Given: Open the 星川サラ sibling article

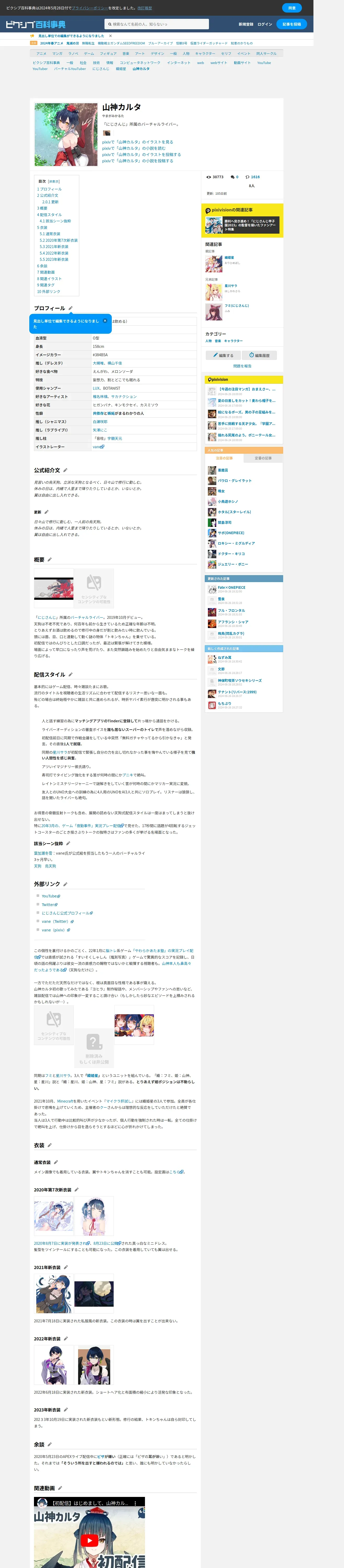Looking at the screenshot, I should coord(231,285).
